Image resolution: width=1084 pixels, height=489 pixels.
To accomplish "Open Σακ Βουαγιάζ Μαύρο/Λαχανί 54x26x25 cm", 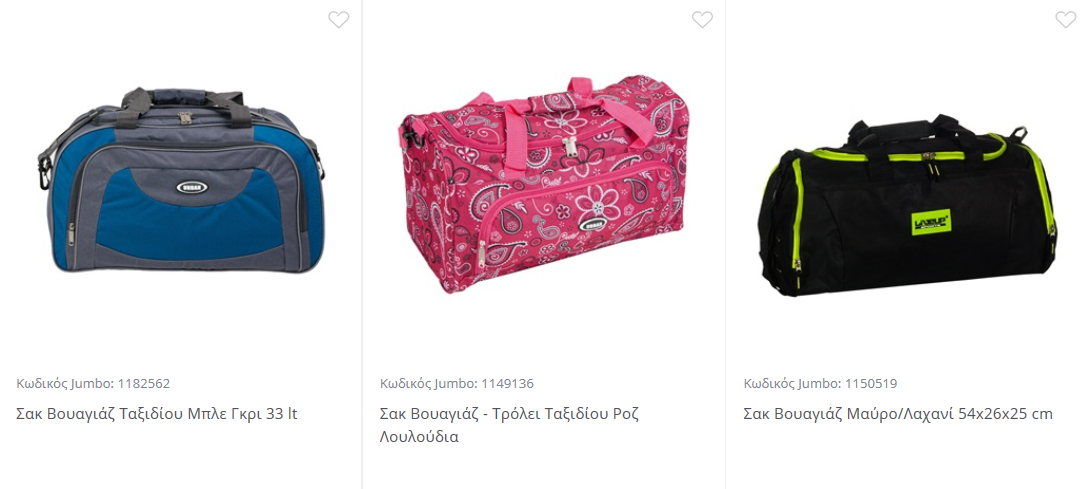I will 898,414.
